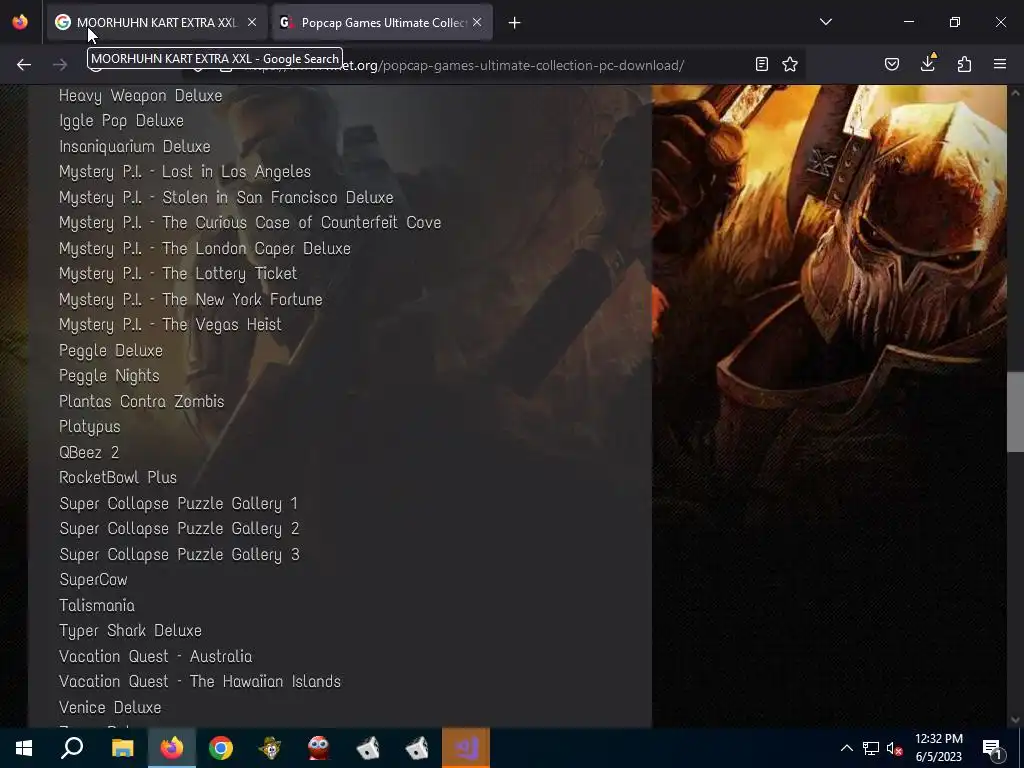This screenshot has width=1024, height=768.
Task: Open the notification center icon
Action: coord(993,748)
